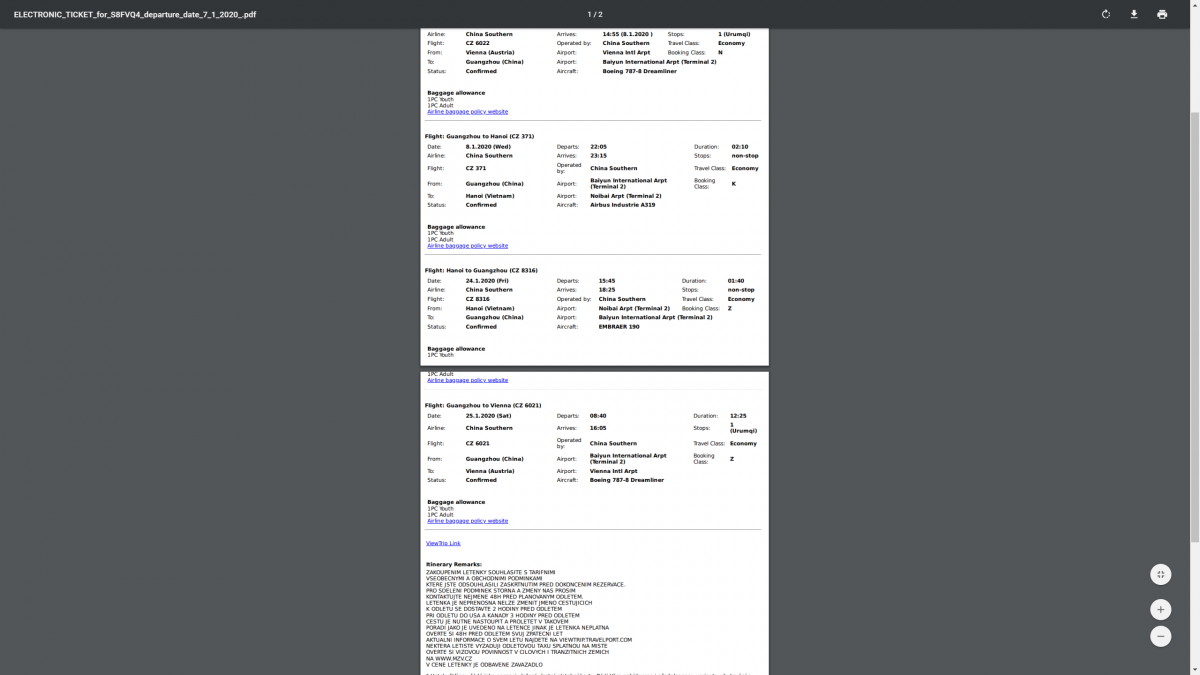Click the page number indicator 1 / 2
Screen dimensions: 1200x675
coord(595,14)
